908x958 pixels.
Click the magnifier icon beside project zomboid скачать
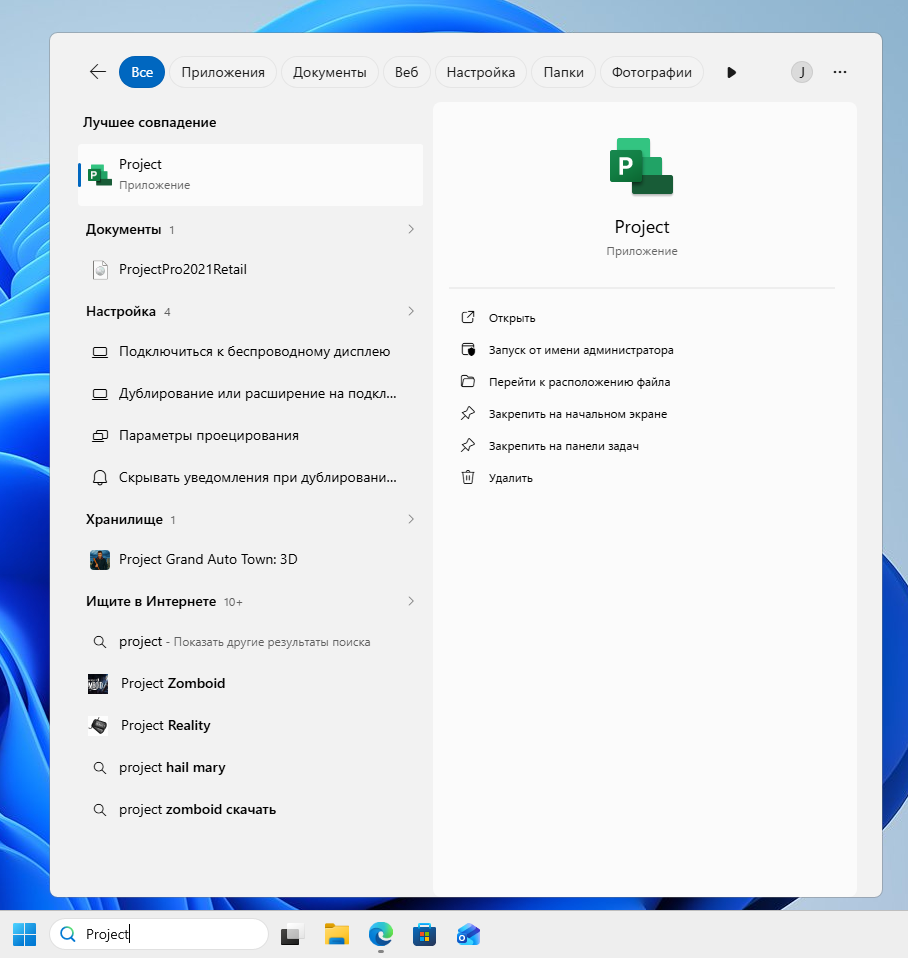click(100, 810)
